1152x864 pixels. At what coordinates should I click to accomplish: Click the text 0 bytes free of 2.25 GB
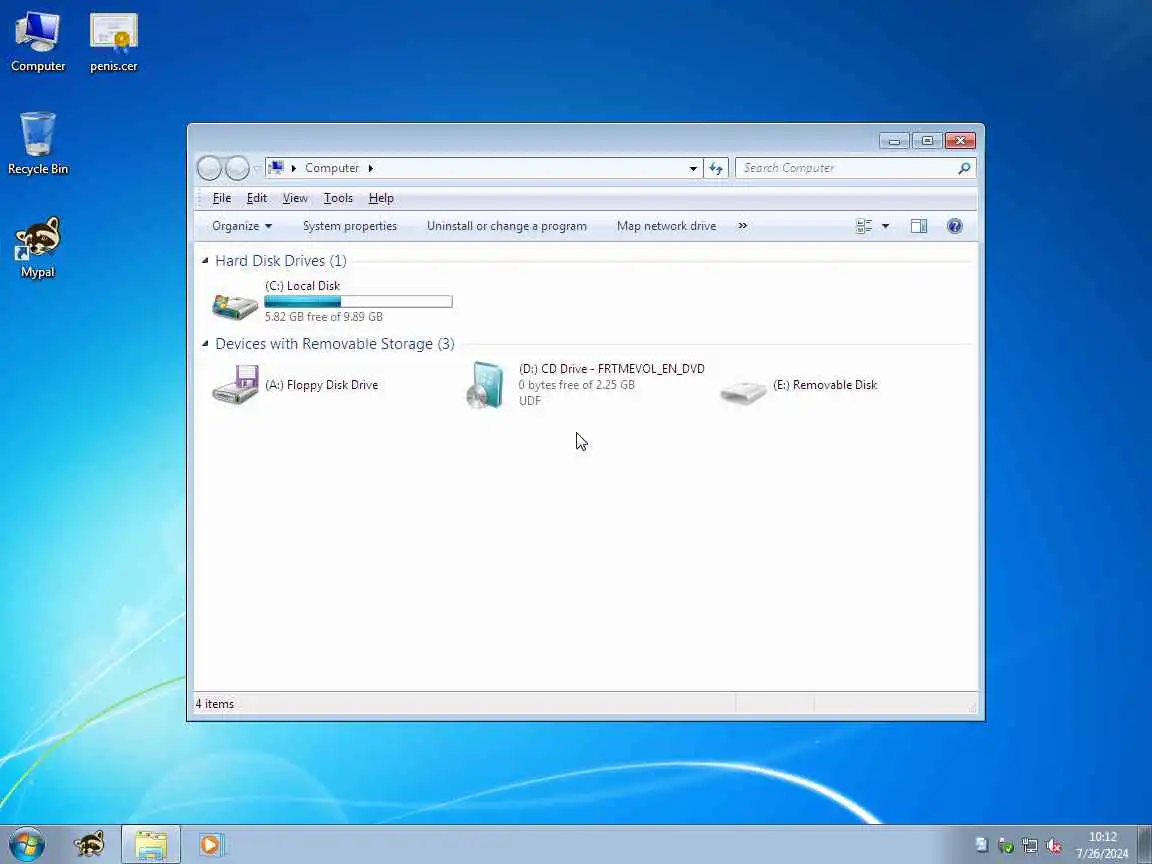coord(577,385)
